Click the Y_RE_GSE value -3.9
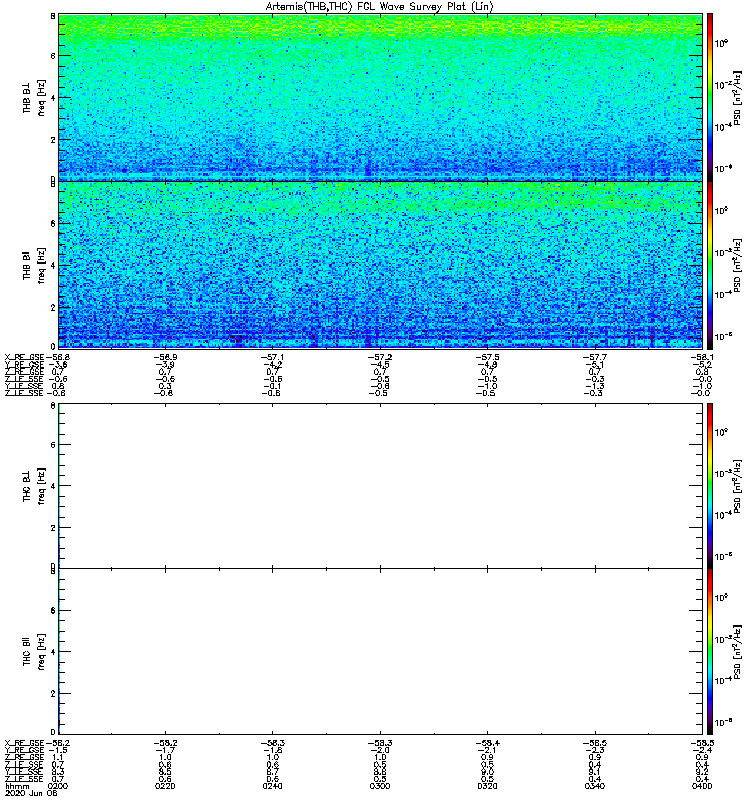The width and height of the screenshot is (750, 800). 165,365
